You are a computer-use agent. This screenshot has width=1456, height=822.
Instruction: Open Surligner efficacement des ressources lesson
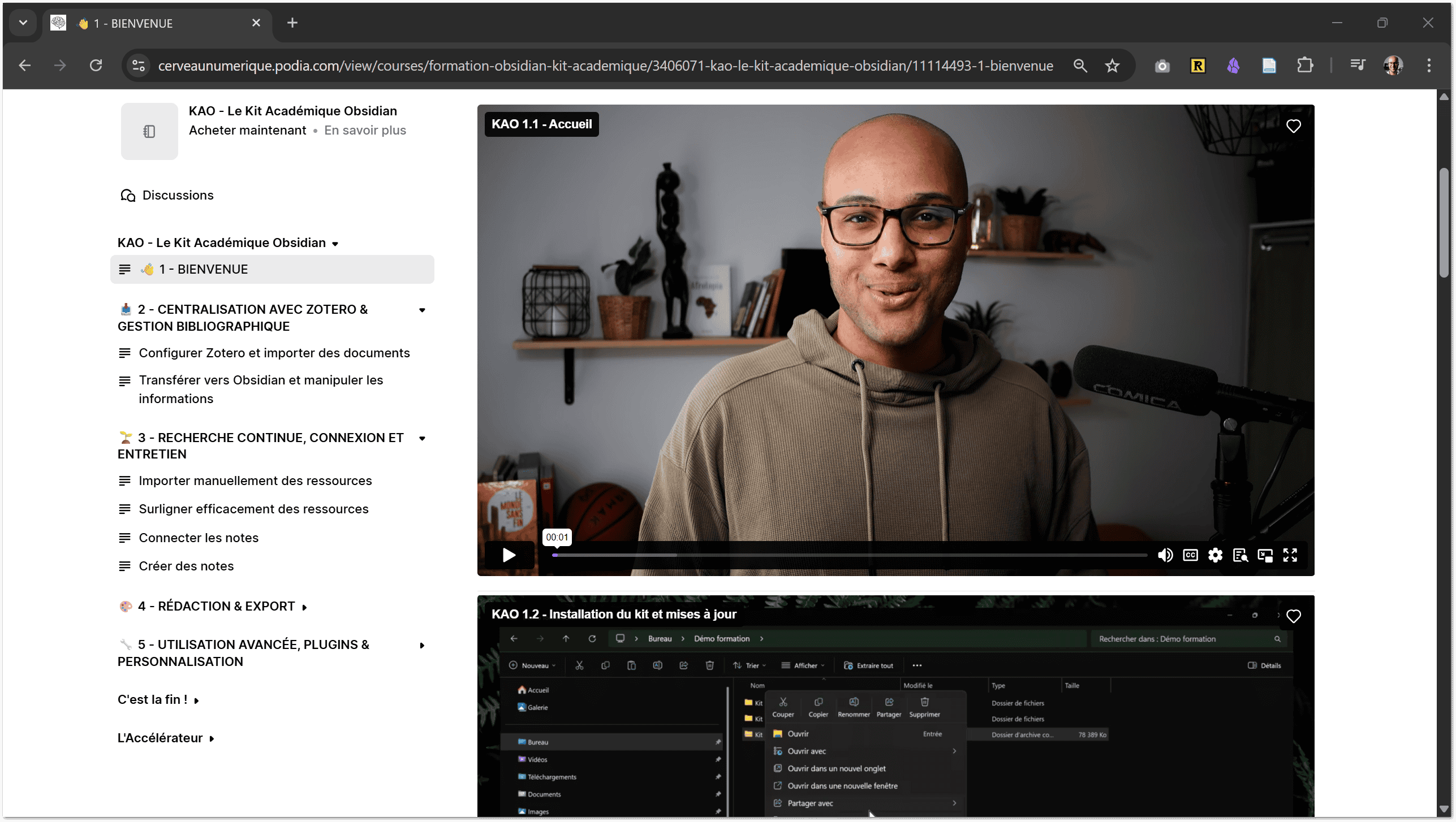[x=253, y=509]
